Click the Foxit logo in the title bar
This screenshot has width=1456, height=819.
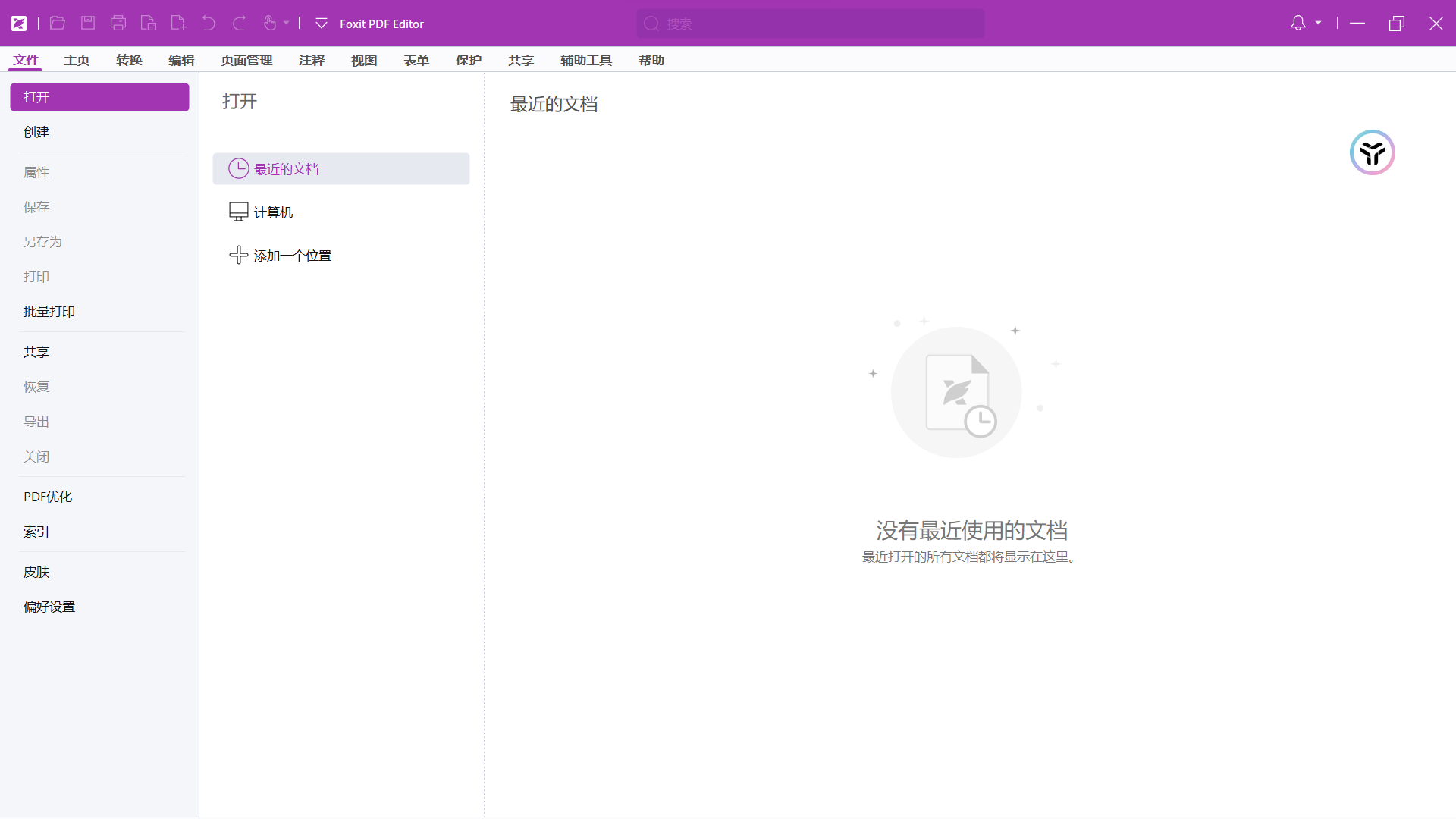(x=19, y=23)
